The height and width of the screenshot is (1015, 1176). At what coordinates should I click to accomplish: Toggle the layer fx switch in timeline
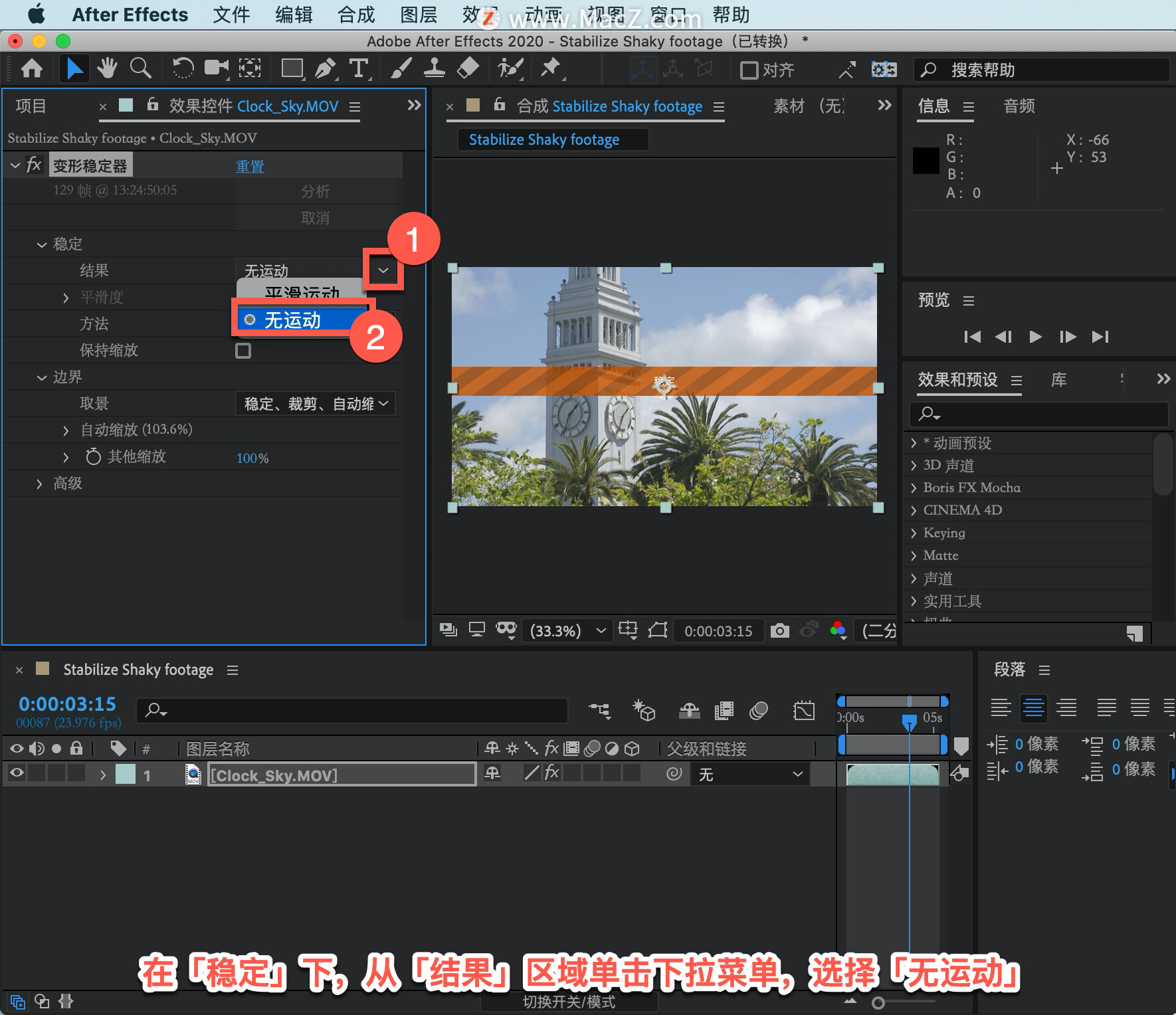click(x=551, y=773)
